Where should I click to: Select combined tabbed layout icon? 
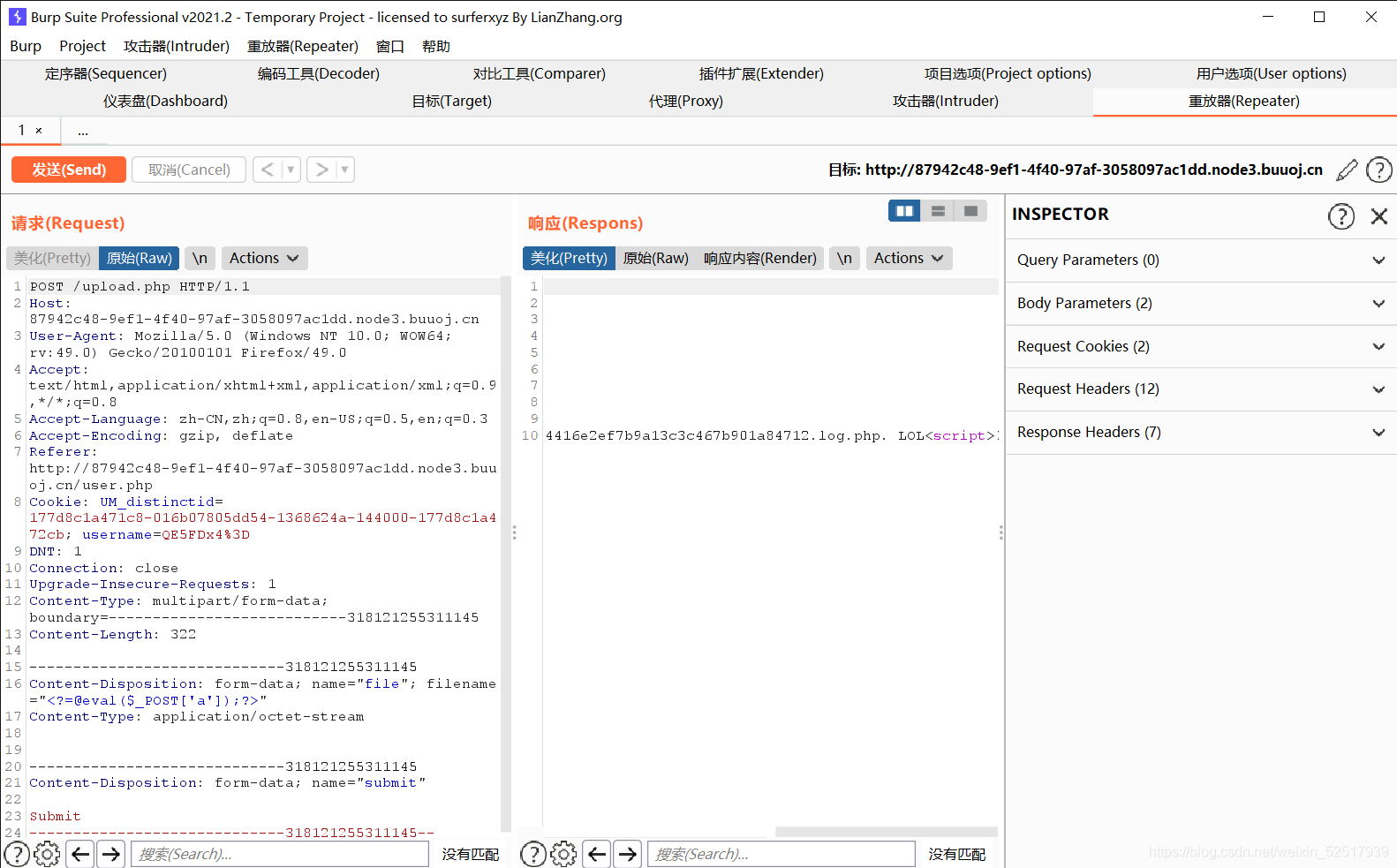click(970, 211)
